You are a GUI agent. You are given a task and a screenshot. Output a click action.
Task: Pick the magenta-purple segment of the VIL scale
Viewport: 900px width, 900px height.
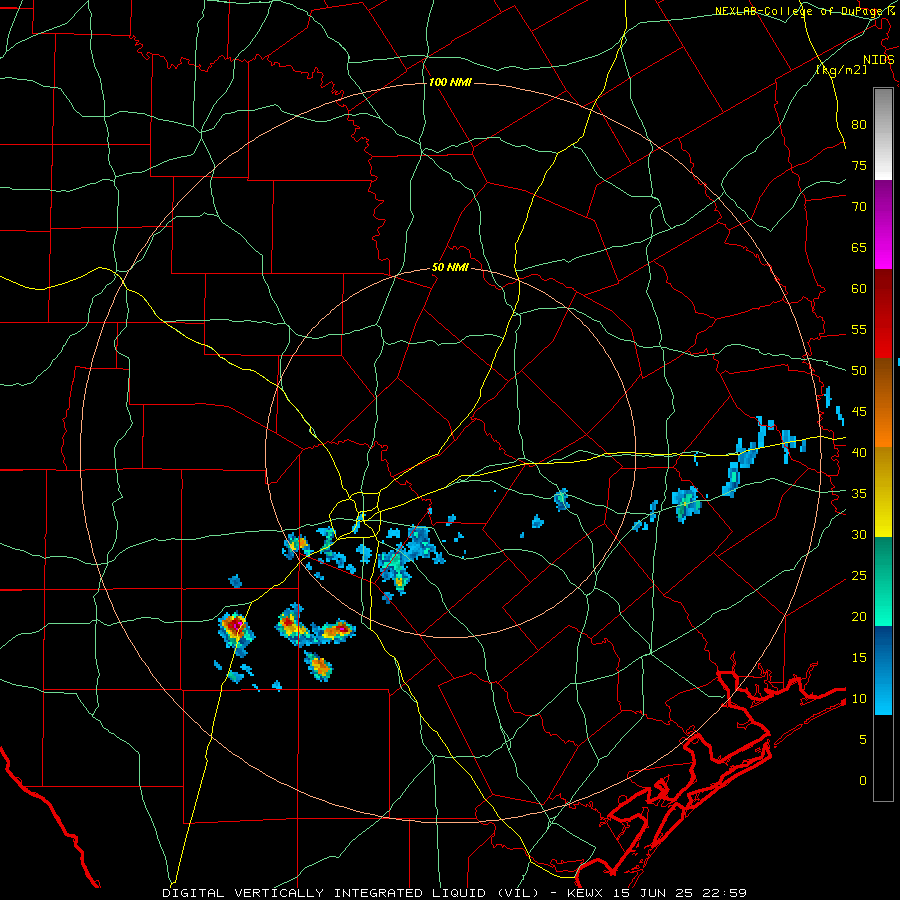pyautogui.click(x=883, y=225)
